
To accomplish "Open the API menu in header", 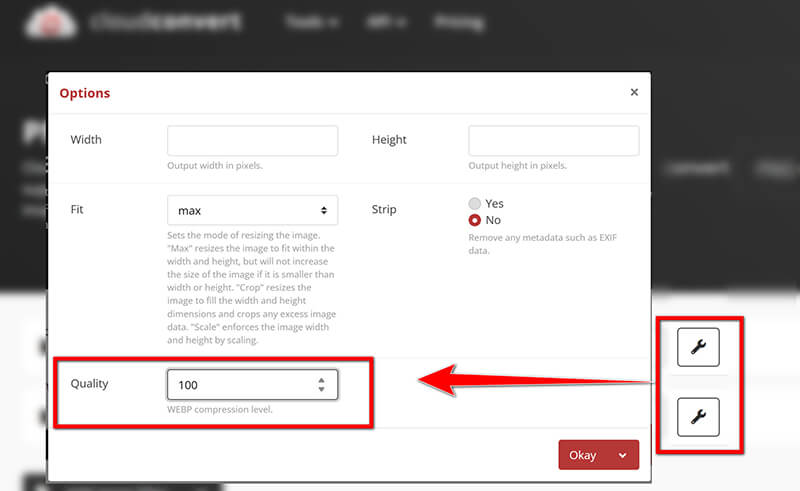I will [386, 22].
